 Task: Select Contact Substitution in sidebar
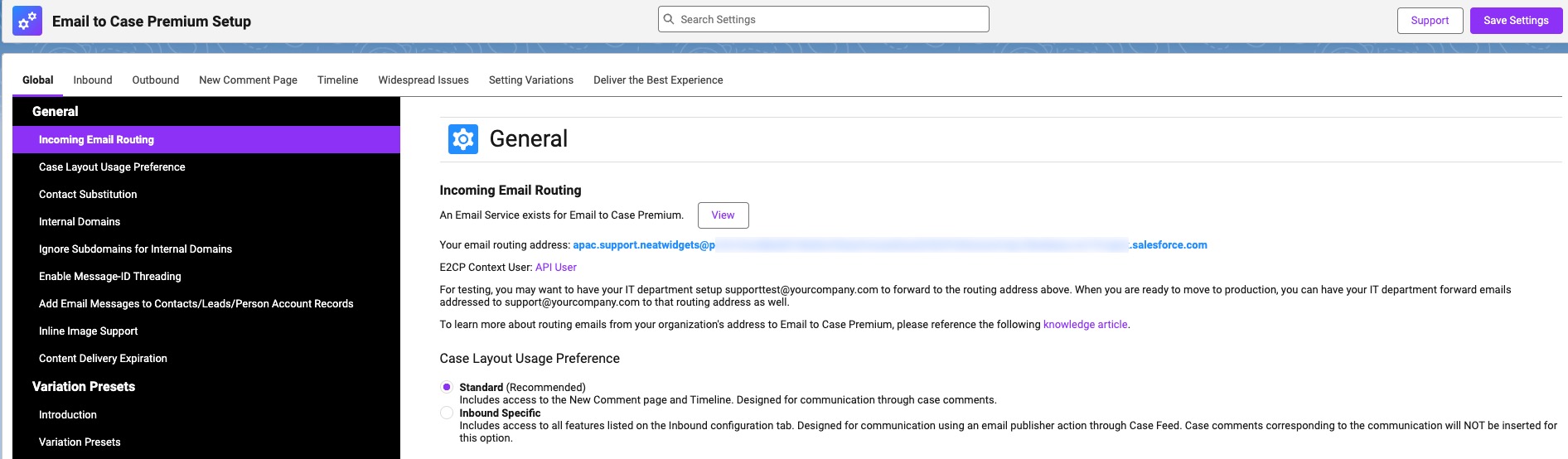click(206, 195)
